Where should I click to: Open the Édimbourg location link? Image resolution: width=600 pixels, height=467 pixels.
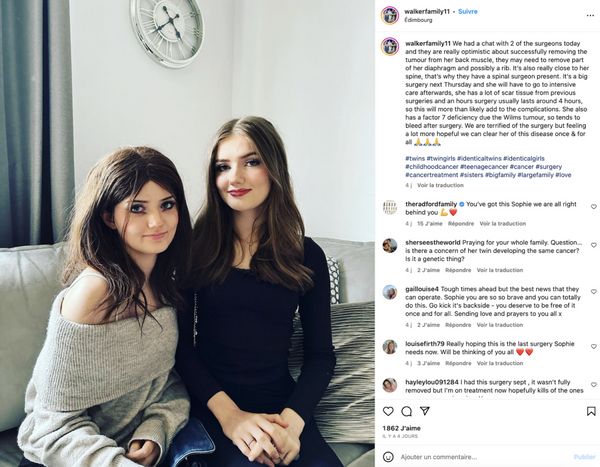(418, 20)
